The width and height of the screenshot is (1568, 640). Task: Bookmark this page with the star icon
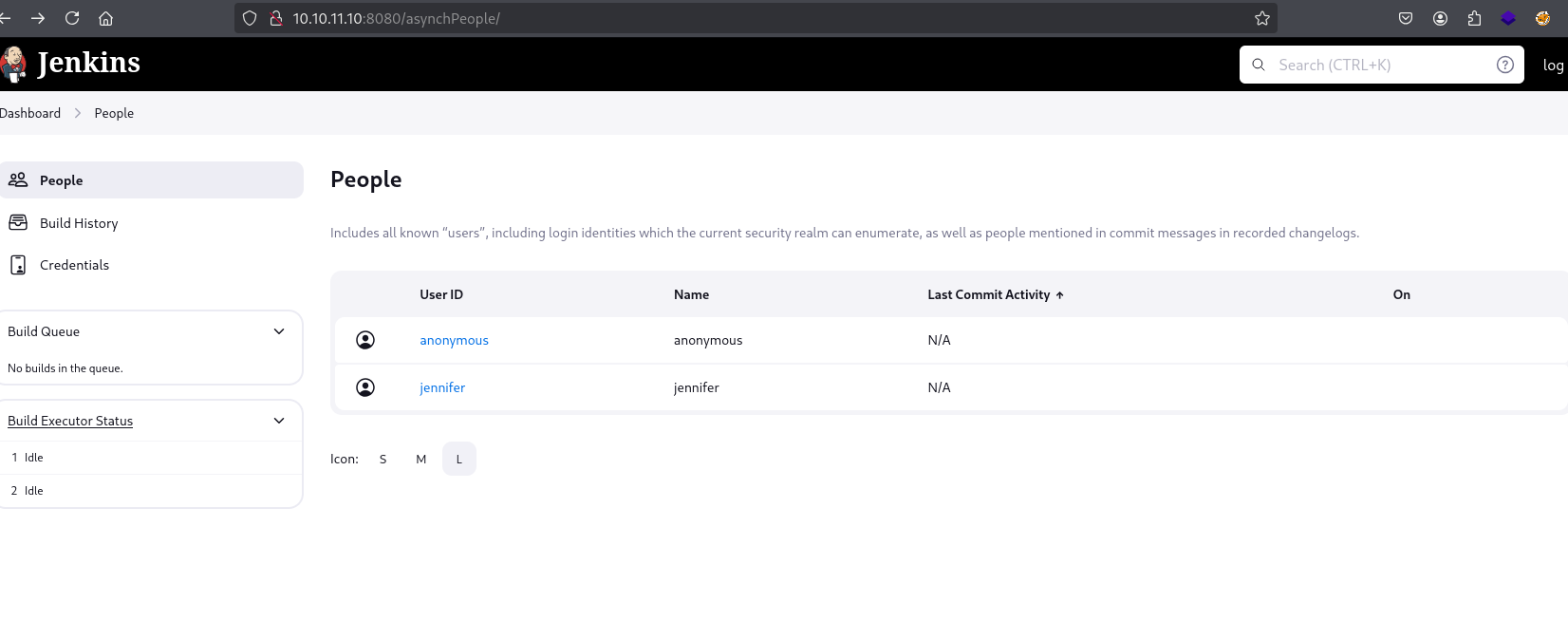tap(1262, 18)
